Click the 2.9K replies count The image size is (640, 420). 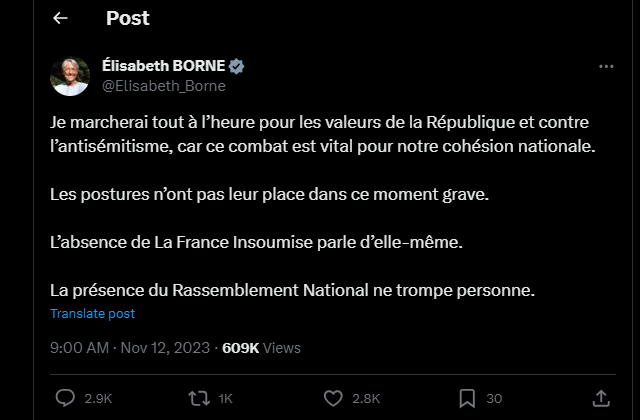98,398
